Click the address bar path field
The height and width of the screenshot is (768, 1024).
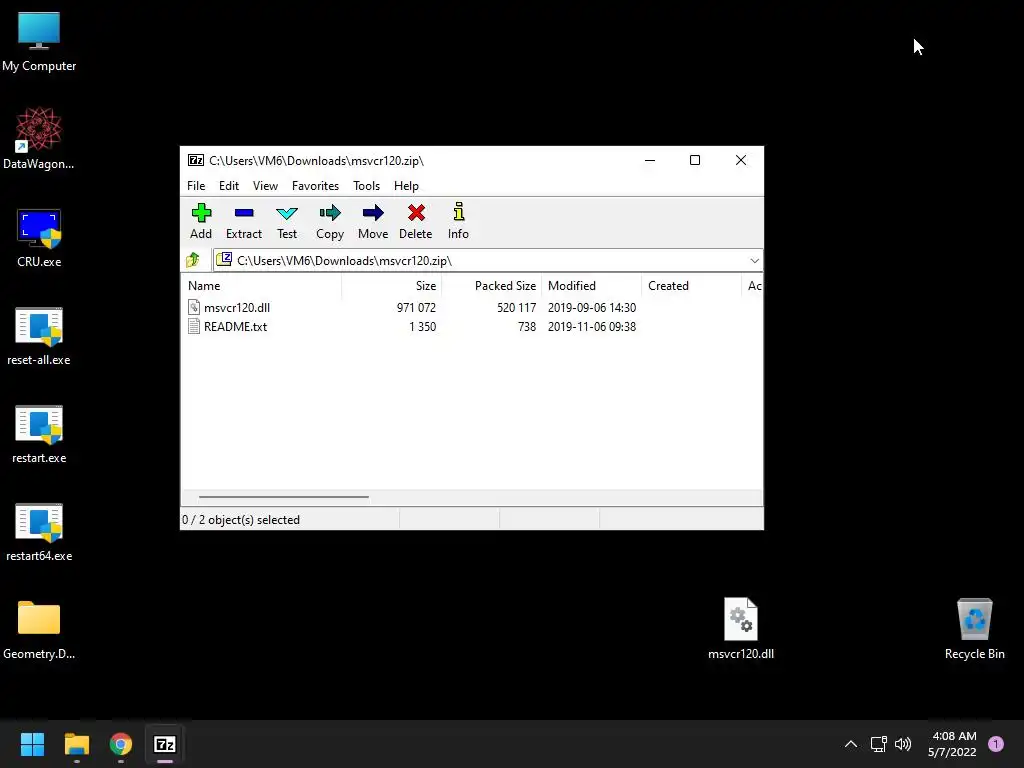coord(487,261)
